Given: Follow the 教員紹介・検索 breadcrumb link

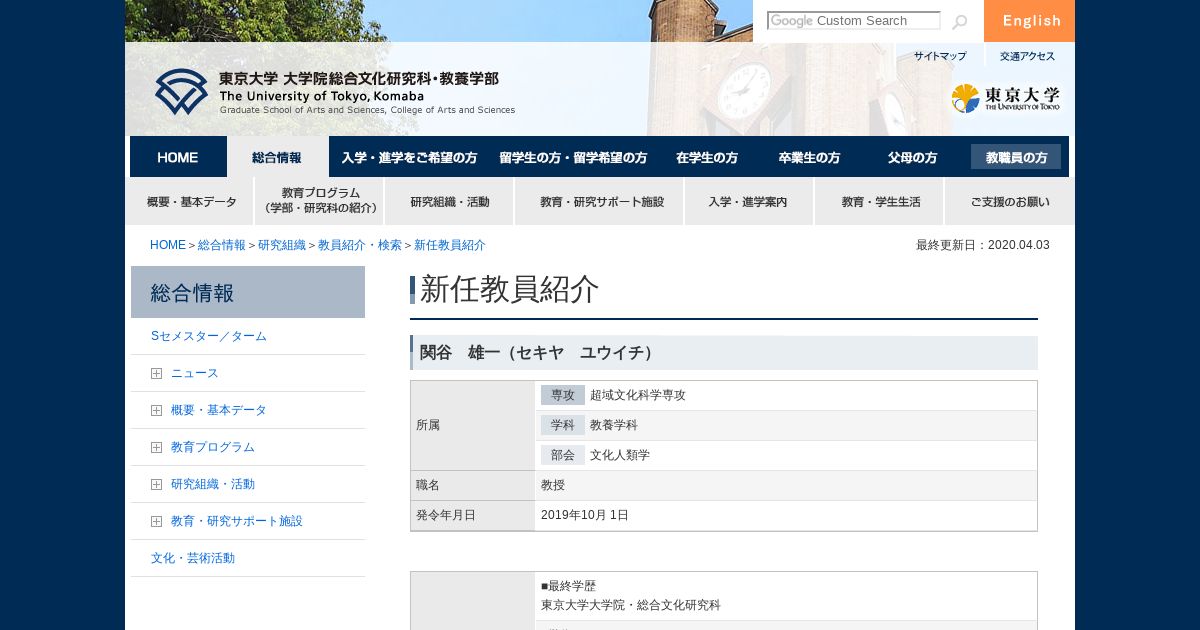Looking at the screenshot, I should (360, 245).
